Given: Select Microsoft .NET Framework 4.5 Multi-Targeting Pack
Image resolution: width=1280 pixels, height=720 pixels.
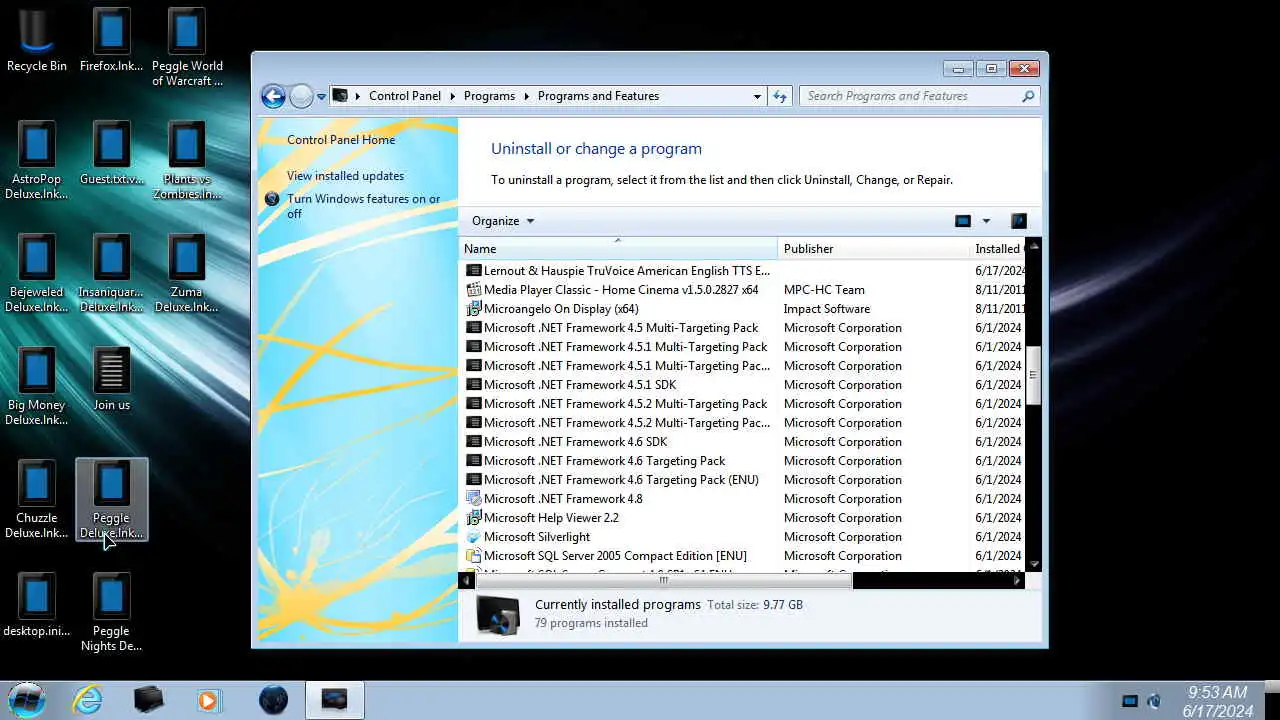Looking at the screenshot, I should pyautogui.click(x=743, y=328).
